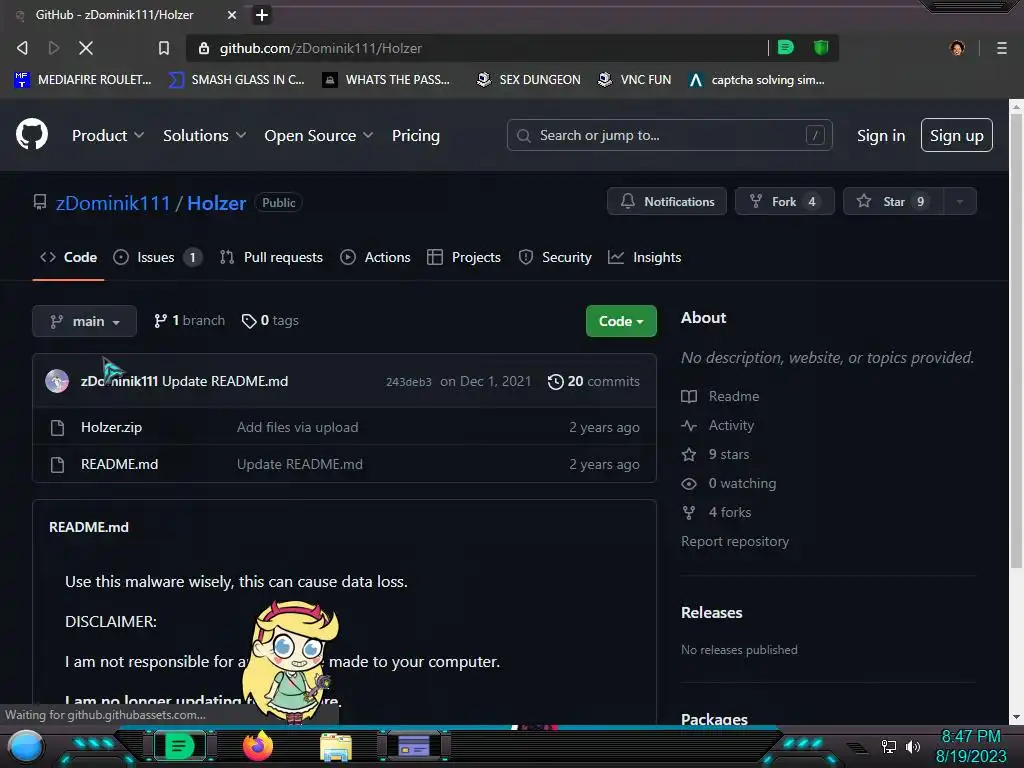Go back with the browser back arrow
This screenshot has height=768, width=1024.
click(x=22, y=48)
